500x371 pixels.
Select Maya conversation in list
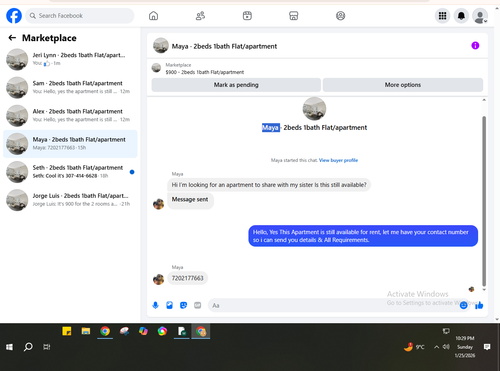pyautogui.click(x=70, y=144)
